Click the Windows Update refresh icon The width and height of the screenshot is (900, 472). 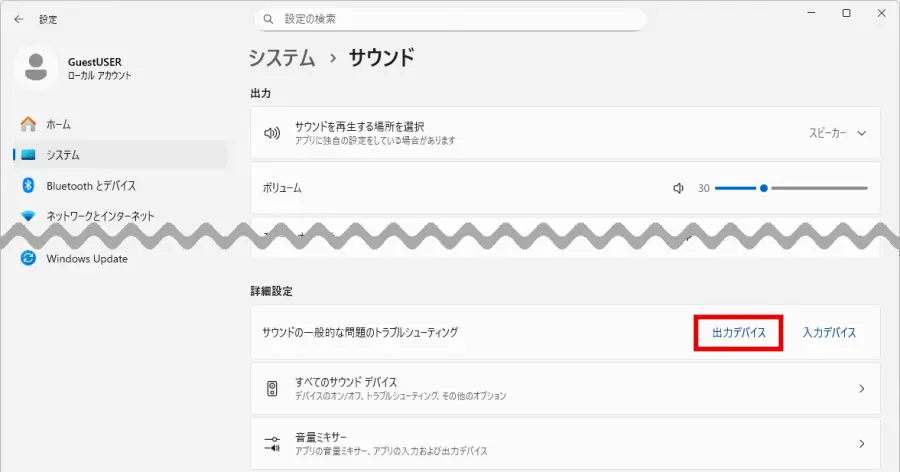(x=28, y=258)
